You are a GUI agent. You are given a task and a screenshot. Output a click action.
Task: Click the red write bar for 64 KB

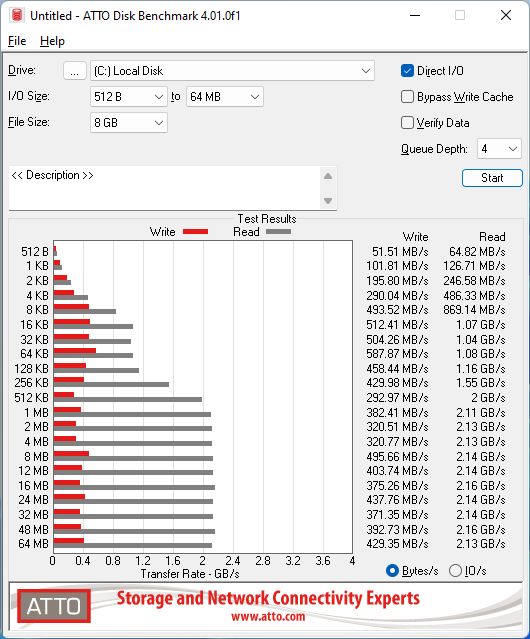pos(75,350)
